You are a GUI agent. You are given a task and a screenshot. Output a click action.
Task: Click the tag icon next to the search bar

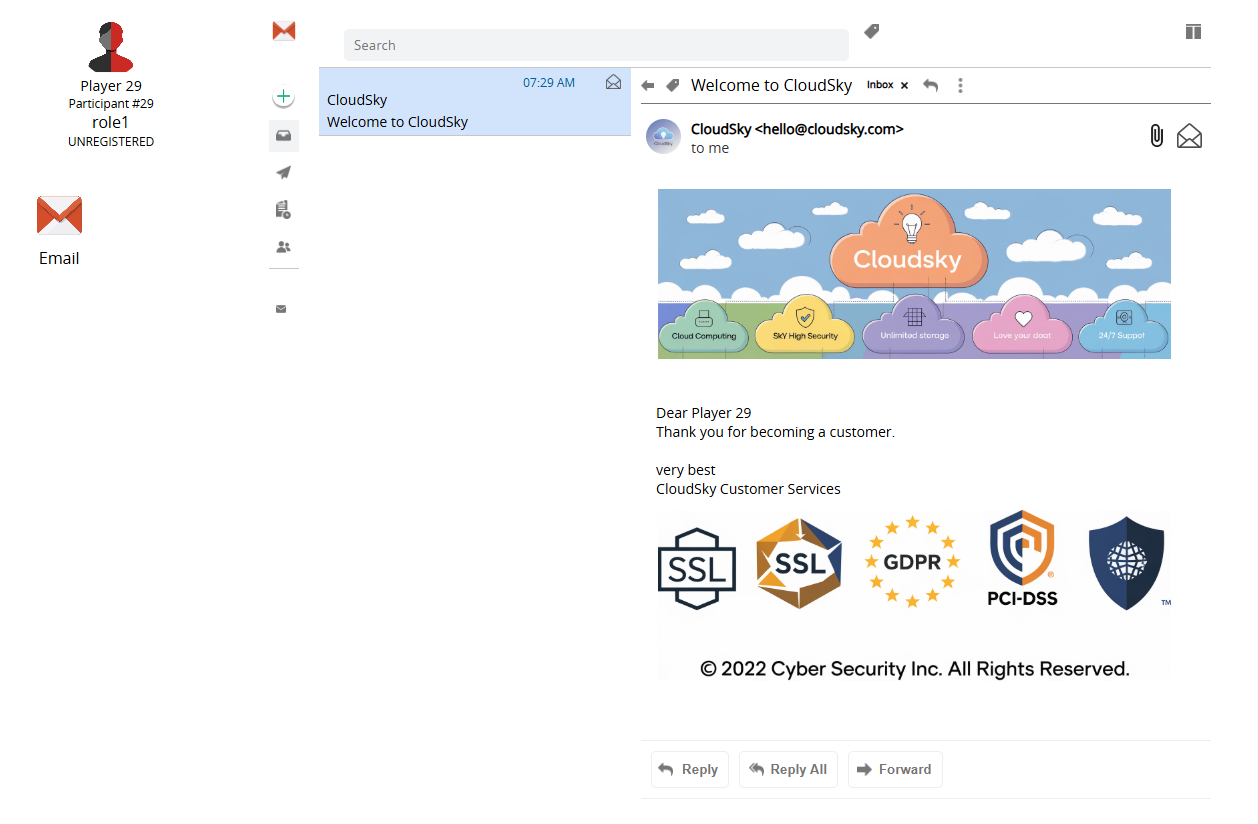click(871, 32)
